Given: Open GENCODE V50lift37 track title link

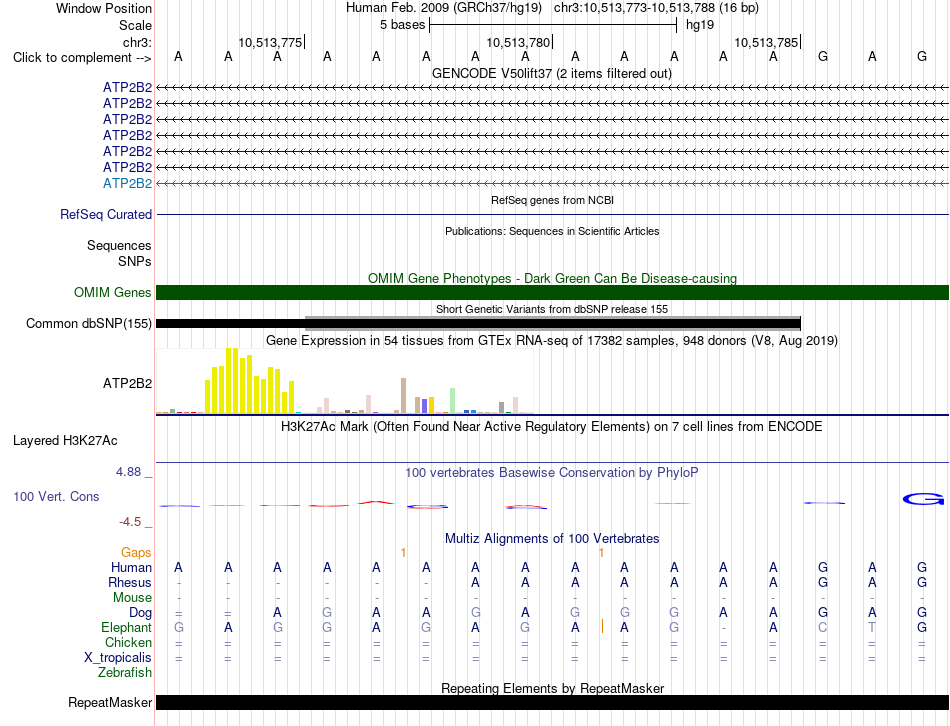Looking at the screenshot, I should coord(552,73).
